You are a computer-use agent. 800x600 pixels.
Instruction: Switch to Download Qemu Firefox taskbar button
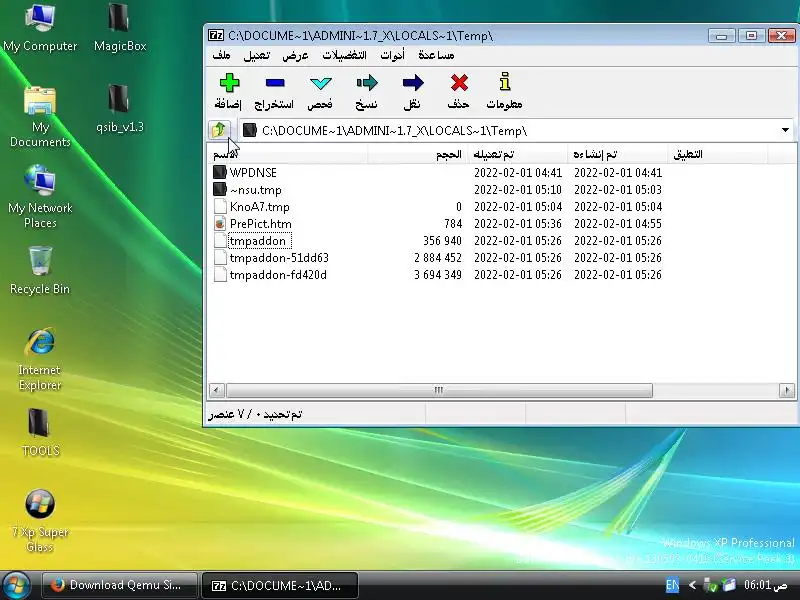tap(119, 585)
